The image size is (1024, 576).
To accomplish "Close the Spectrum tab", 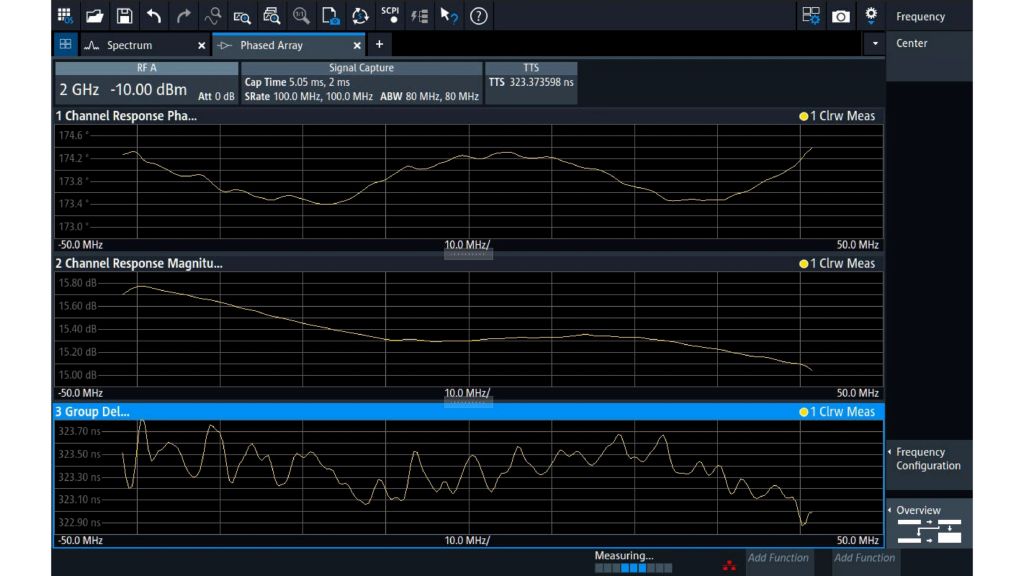I will coord(201,45).
